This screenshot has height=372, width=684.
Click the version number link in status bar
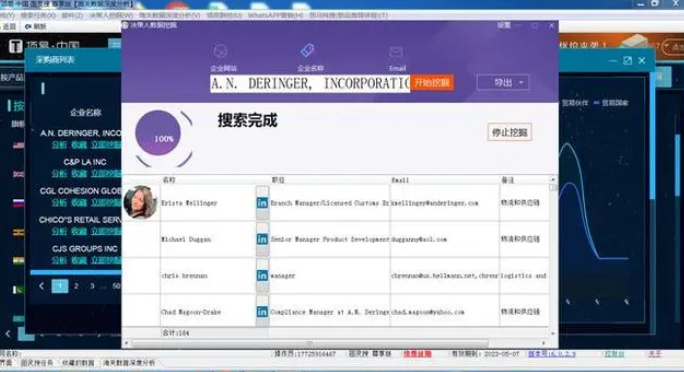click(x=551, y=354)
